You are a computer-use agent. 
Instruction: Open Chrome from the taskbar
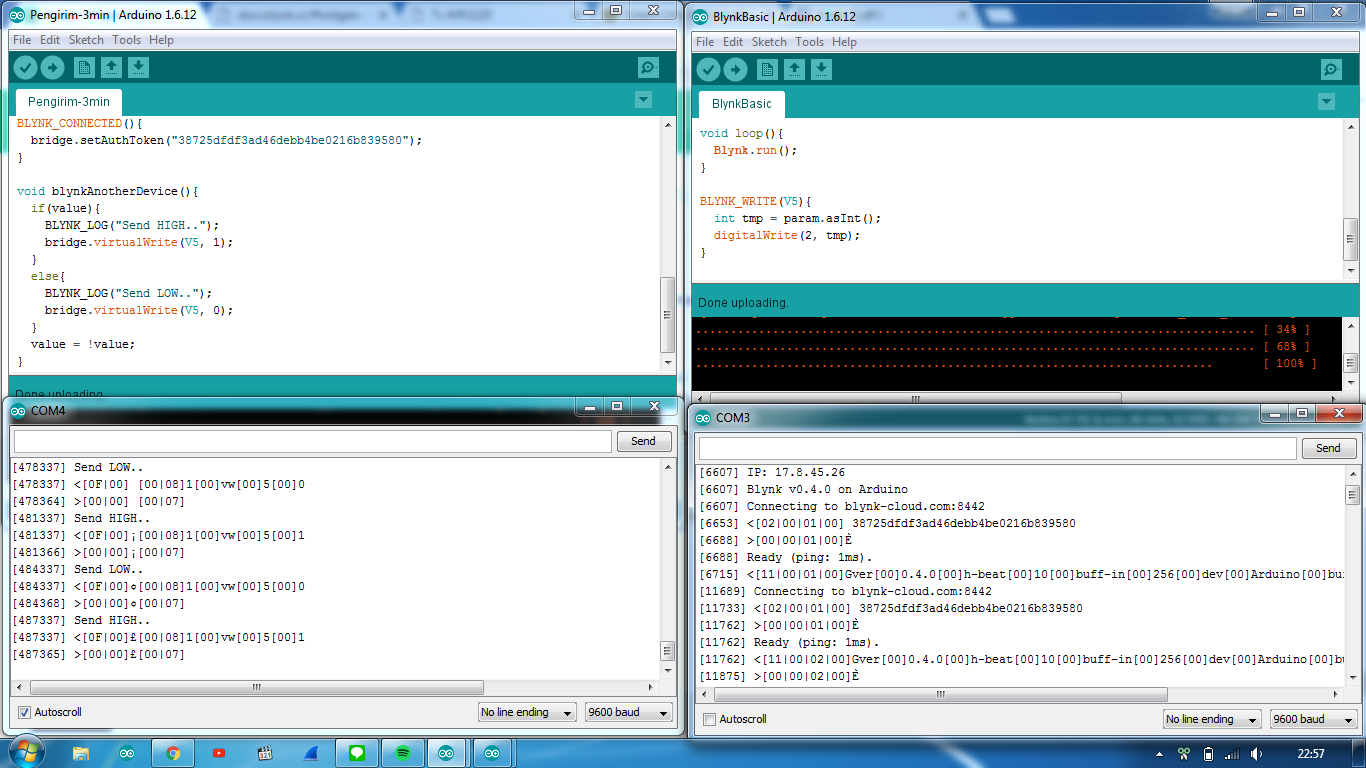pyautogui.click(x=173, y=753)
